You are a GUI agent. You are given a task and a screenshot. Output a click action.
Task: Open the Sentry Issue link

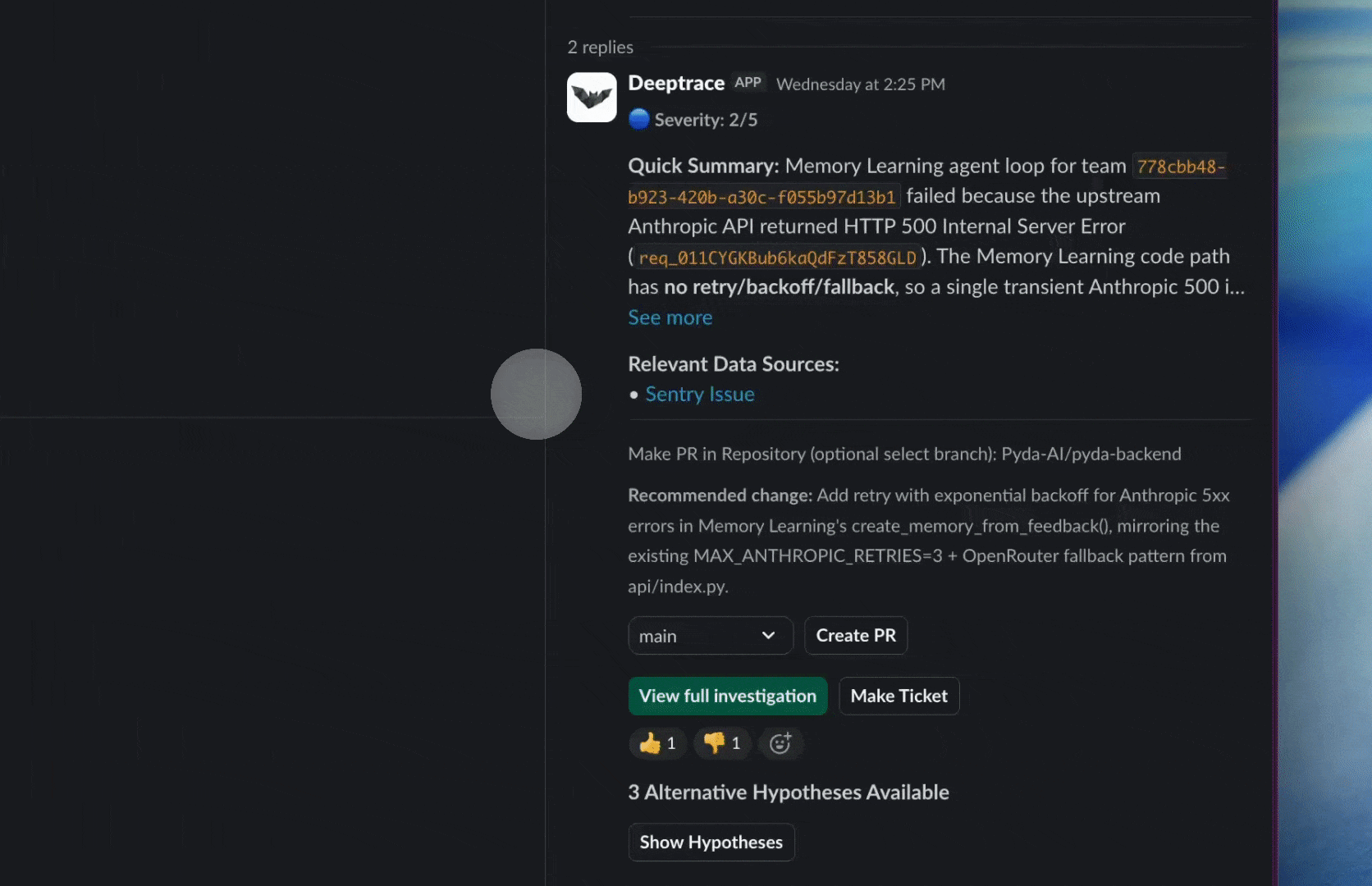click(x=699, y=394)
